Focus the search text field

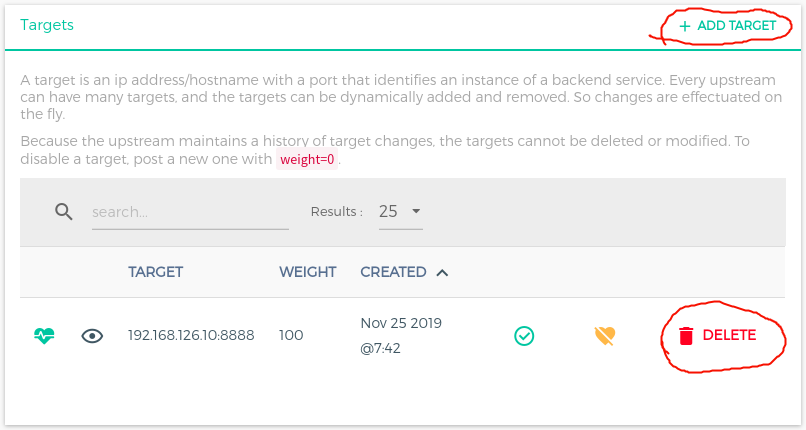pyautogui.click(x=190, y=213)
